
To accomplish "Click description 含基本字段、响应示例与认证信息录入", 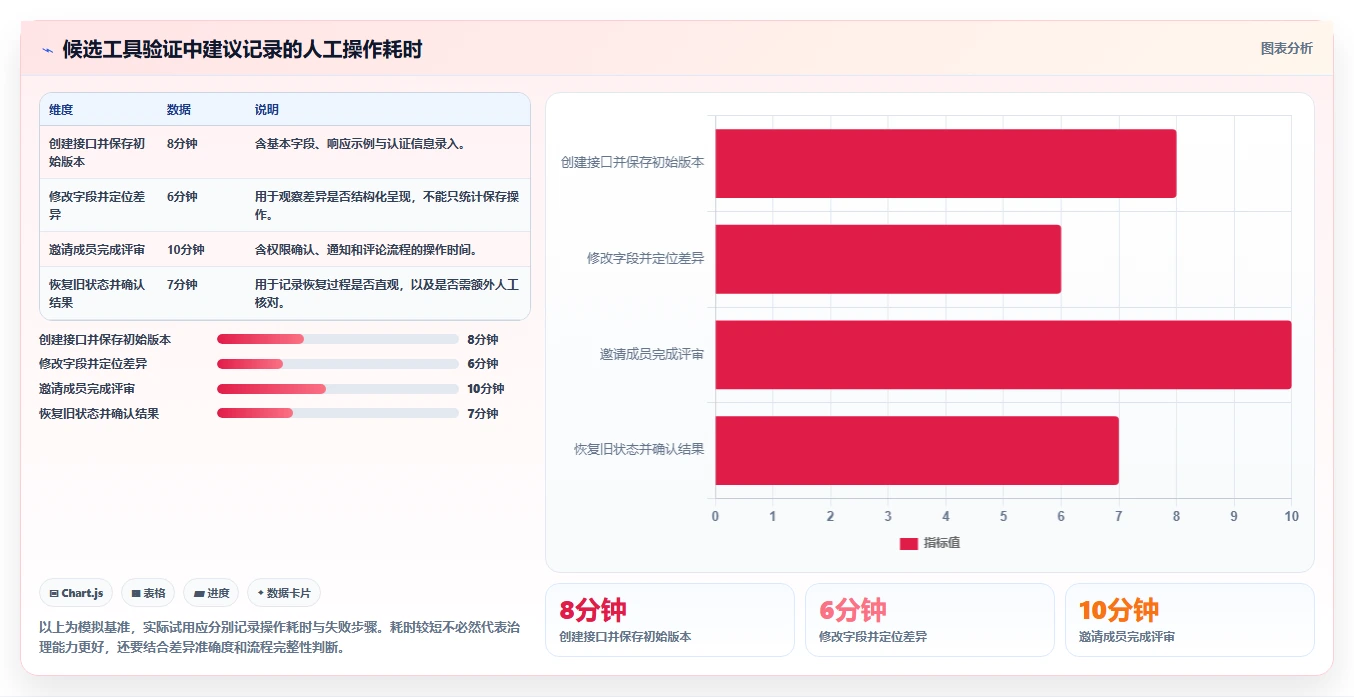I will pyautogui.click(x=360, y=144).
